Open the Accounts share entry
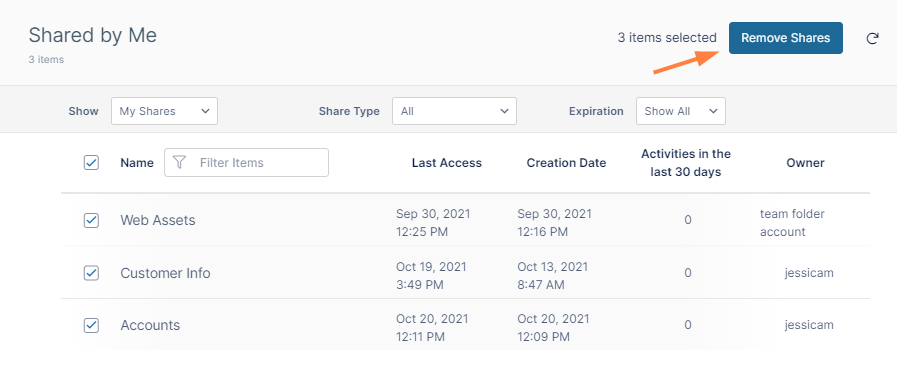The width and height of the screenshot is (897, 371). pyautogui.click(x=150, y=325)
